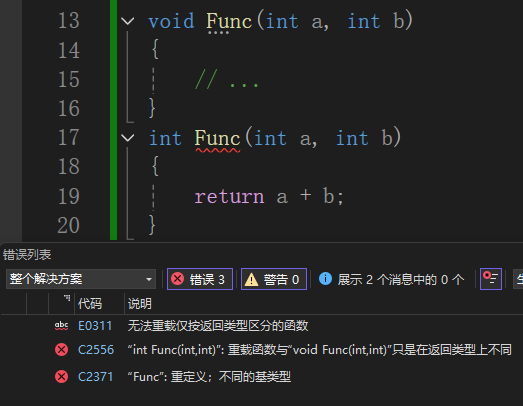Open the E0311 error code link

(x=95, y=326)
